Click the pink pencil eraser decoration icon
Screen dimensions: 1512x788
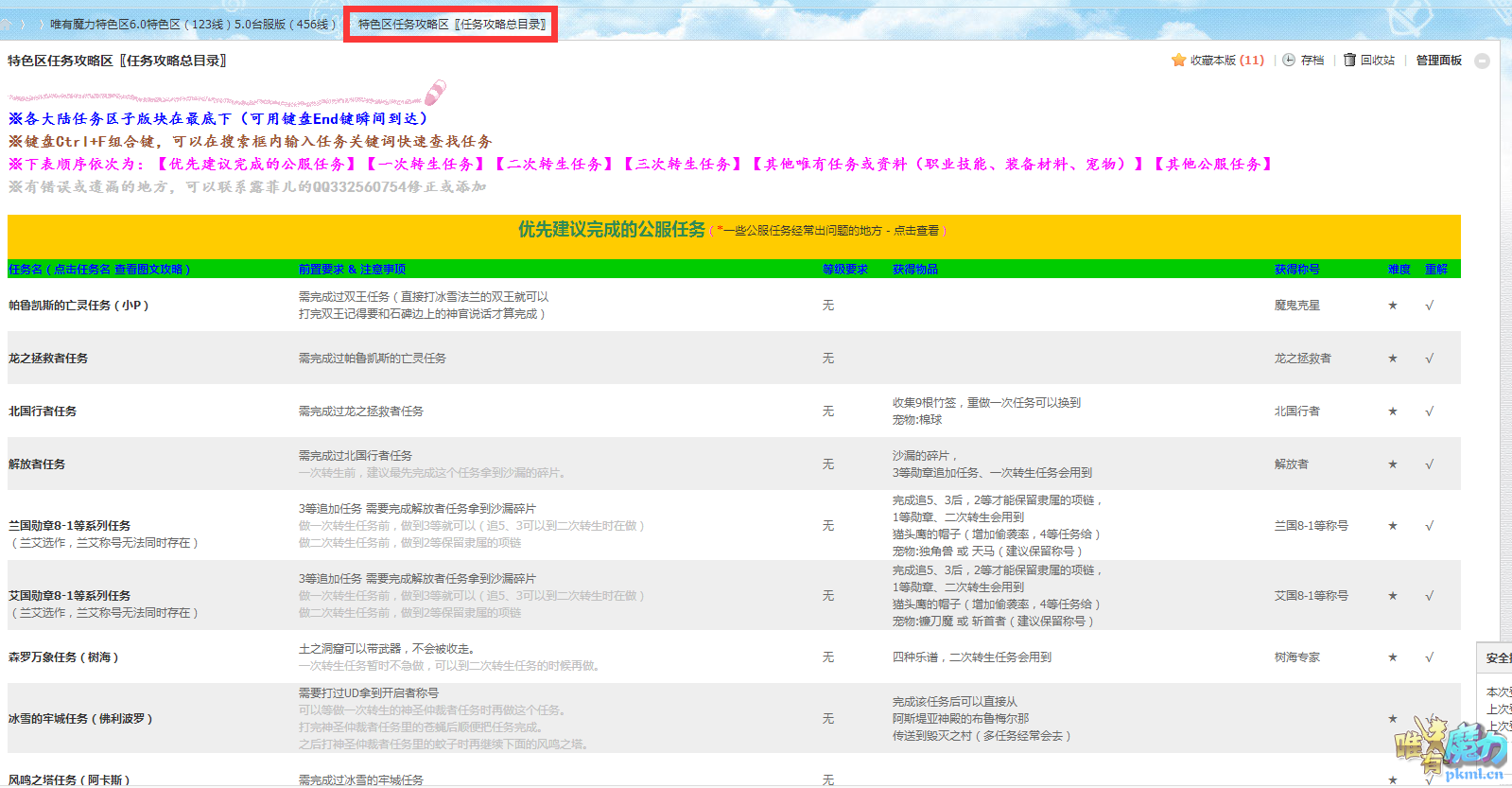coord(435,92)
